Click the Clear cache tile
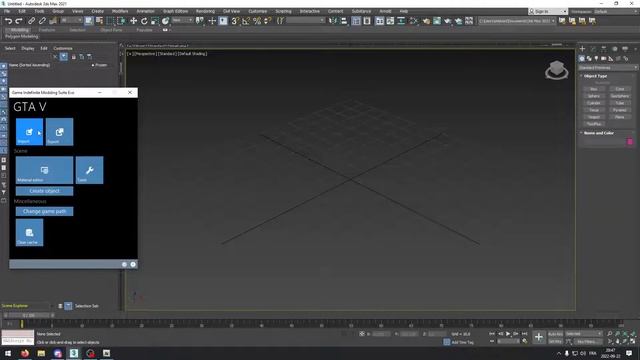Screen dimensions: 640x360 [x=29, y=233]
